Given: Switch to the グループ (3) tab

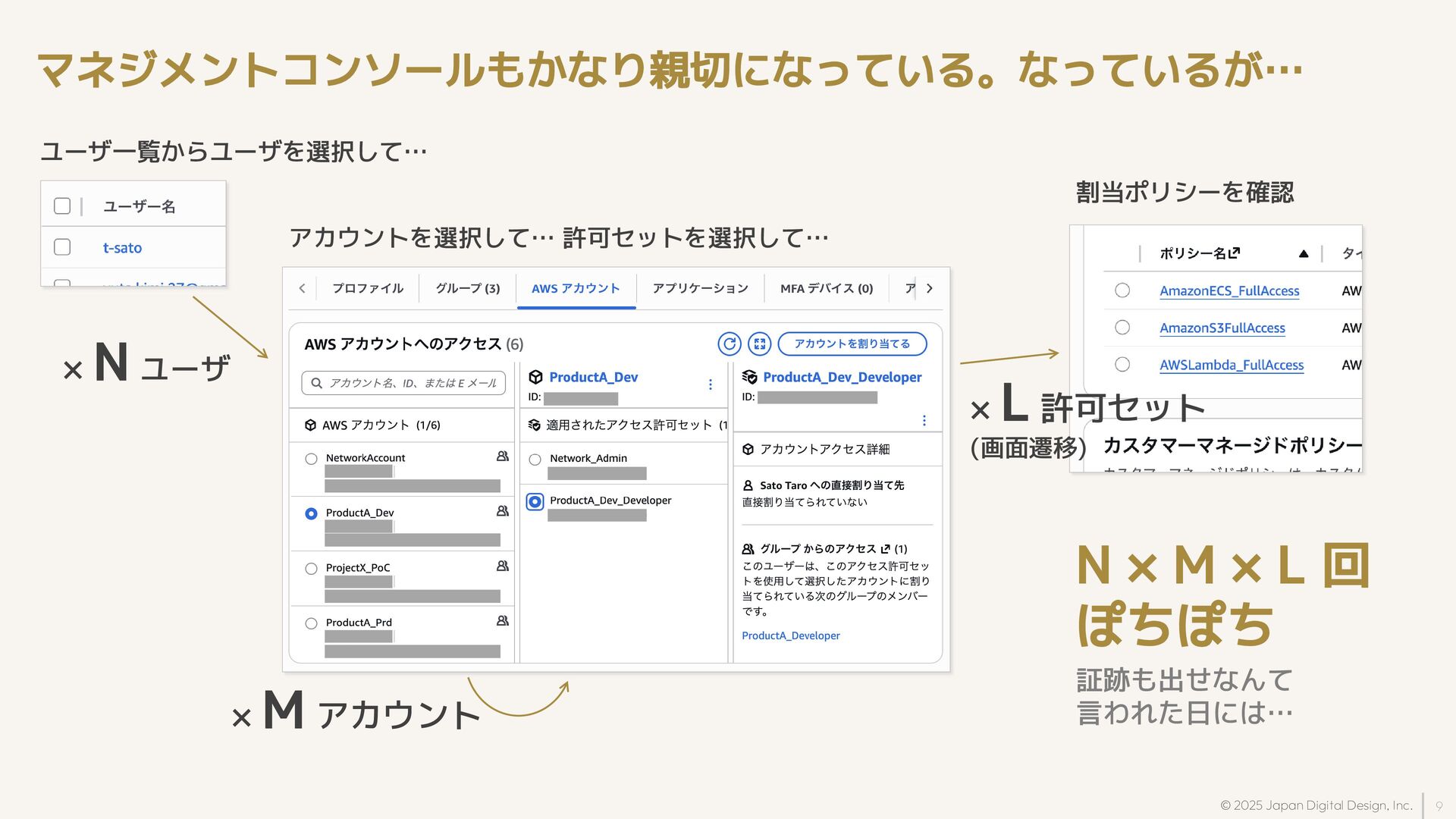Looking at the screenshot, I should [467, 288].
